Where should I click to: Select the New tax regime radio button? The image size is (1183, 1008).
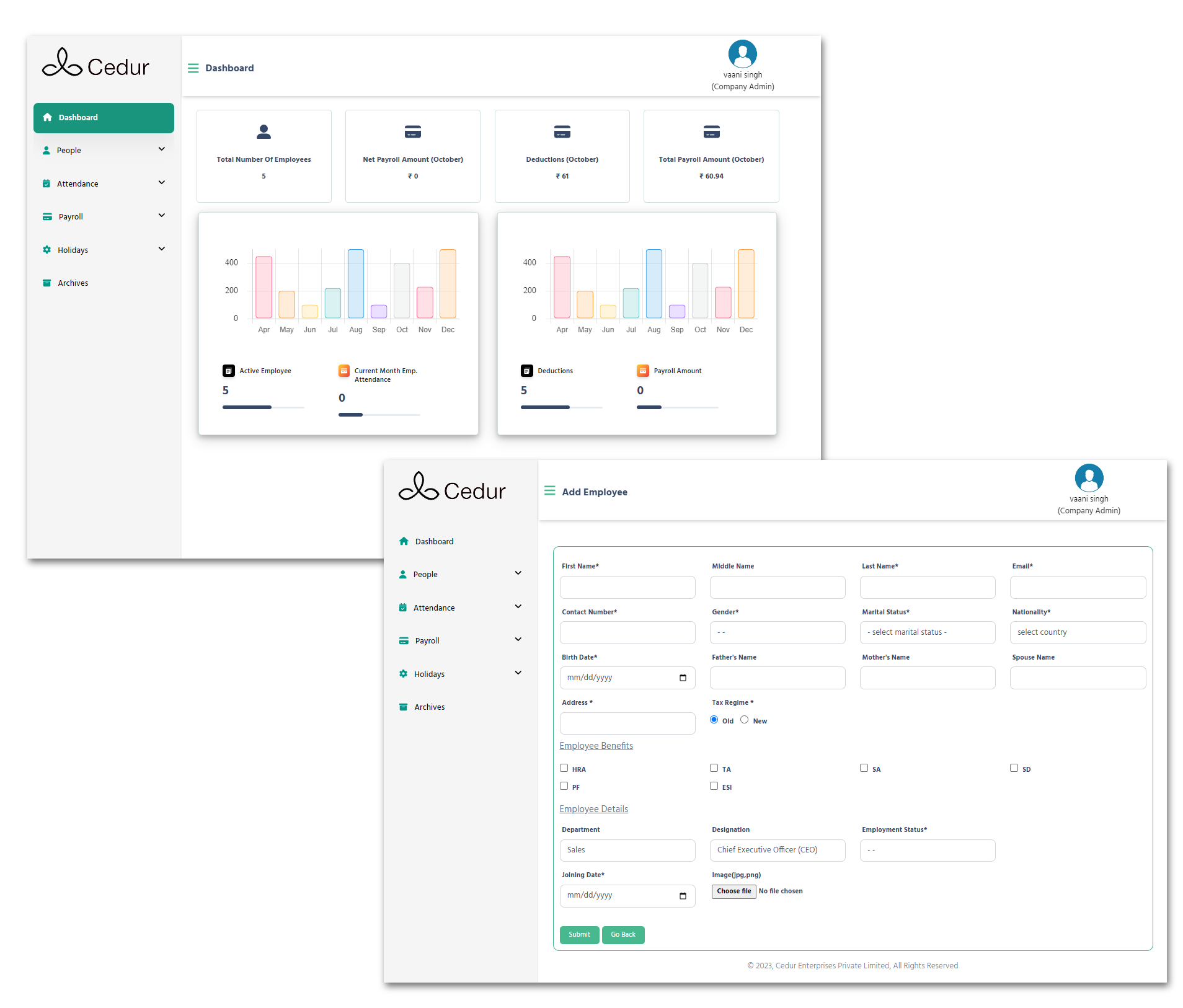(744, 720)
